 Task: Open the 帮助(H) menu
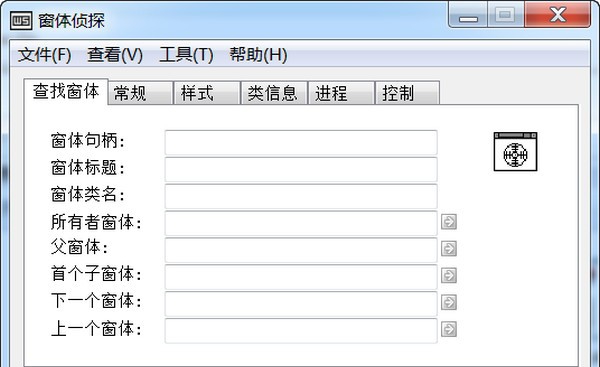click(258, 54)
